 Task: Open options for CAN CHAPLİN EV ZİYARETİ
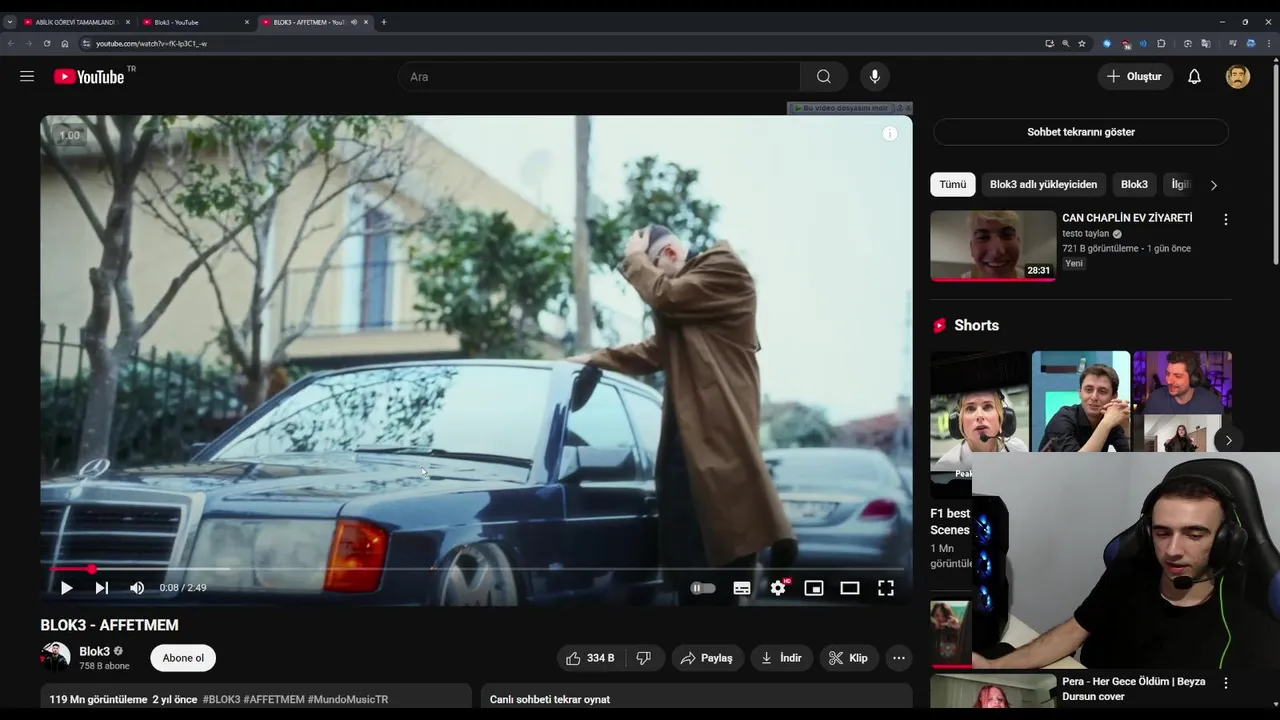(1226, 219)
